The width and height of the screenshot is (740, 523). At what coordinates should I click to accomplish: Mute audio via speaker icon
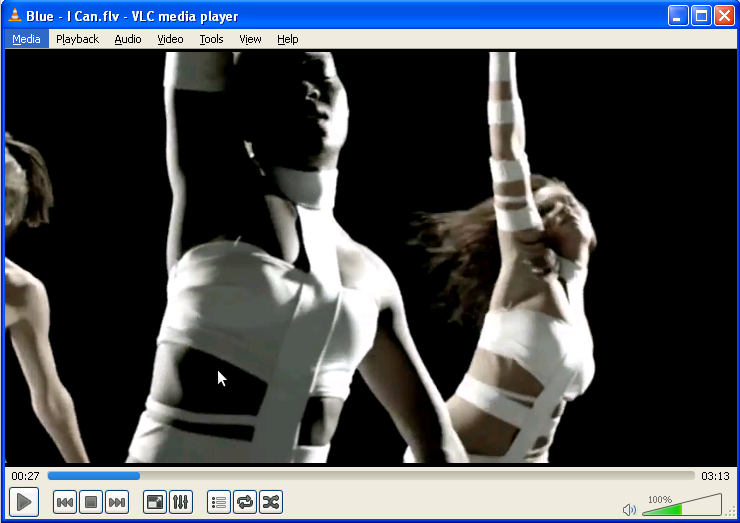629,509
